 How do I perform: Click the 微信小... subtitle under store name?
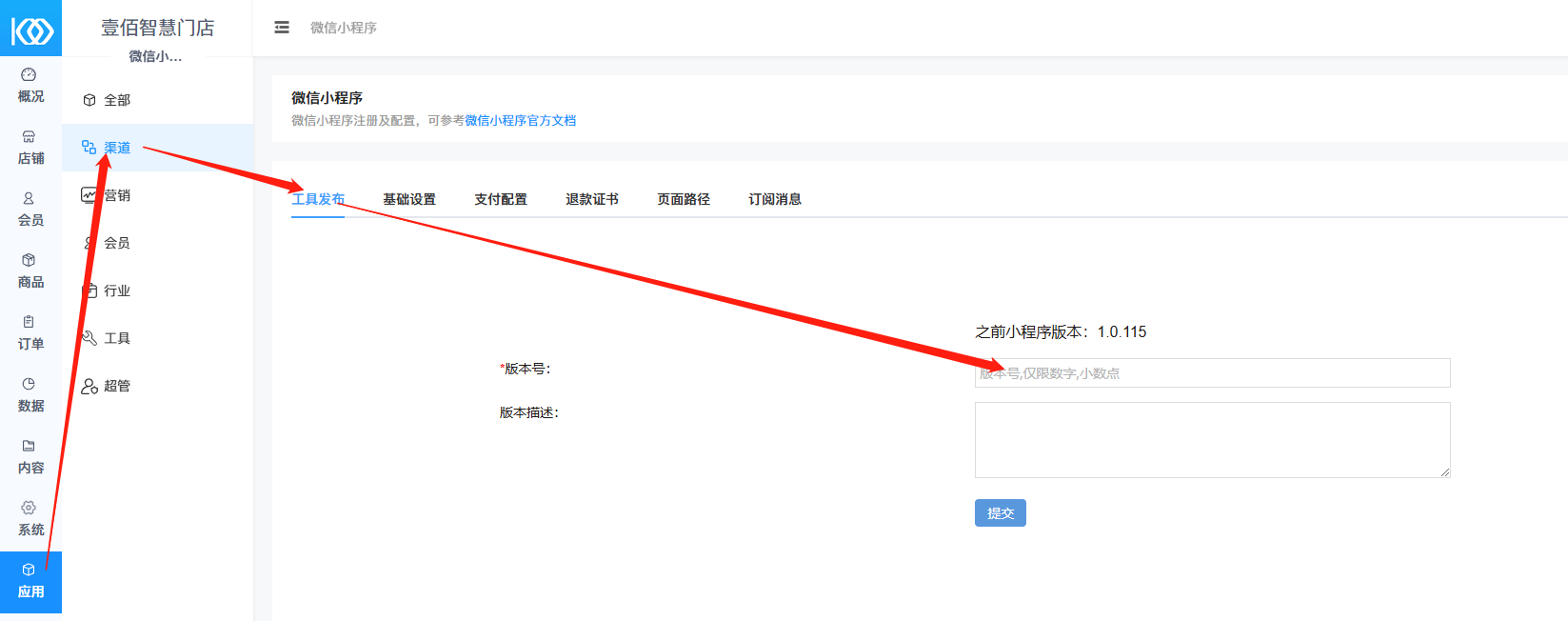point(155,56)
